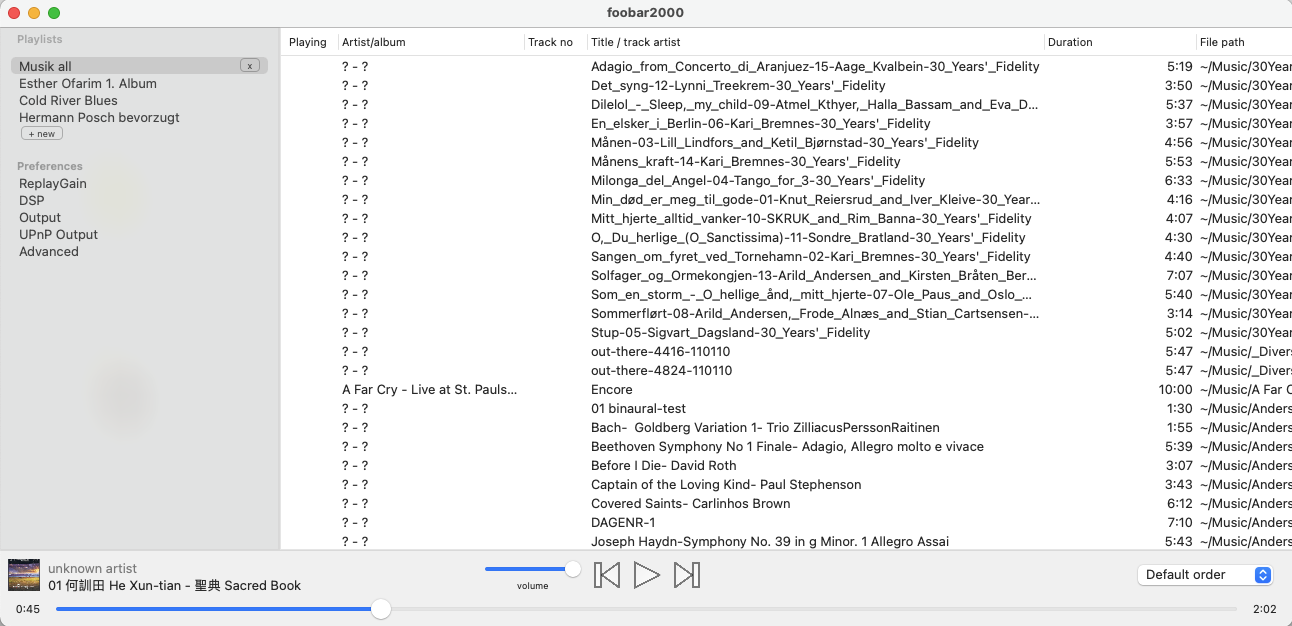1292x626 pixels.
Task: Open the Advanced preferences
Action: (x=48, y=251)
